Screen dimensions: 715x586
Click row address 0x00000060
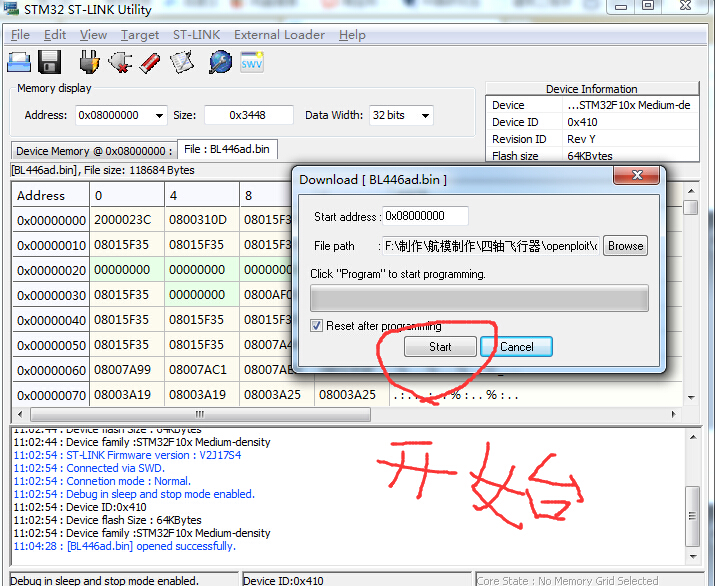pyautogui.click(x=51, y=370)
